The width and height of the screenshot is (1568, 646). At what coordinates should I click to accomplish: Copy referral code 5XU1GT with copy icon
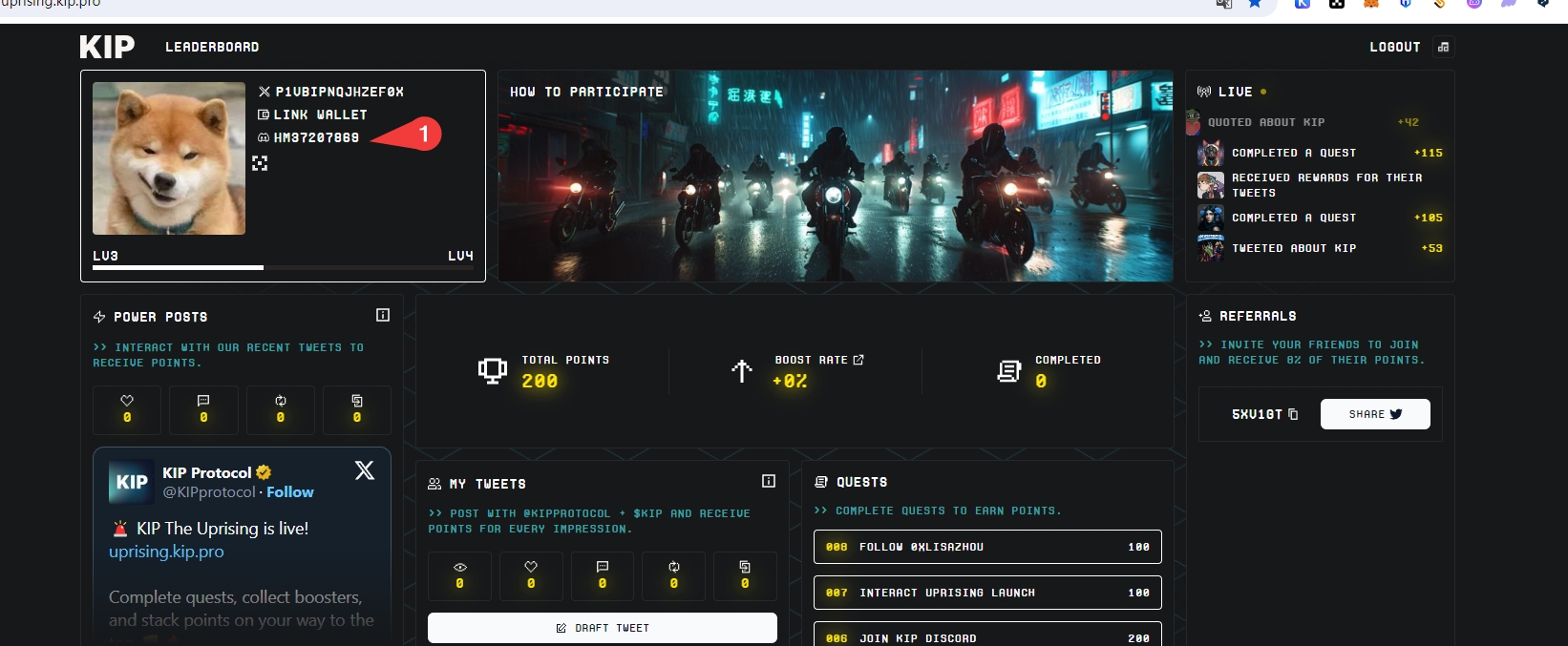pyautogui.click(x=1293, y=414)
